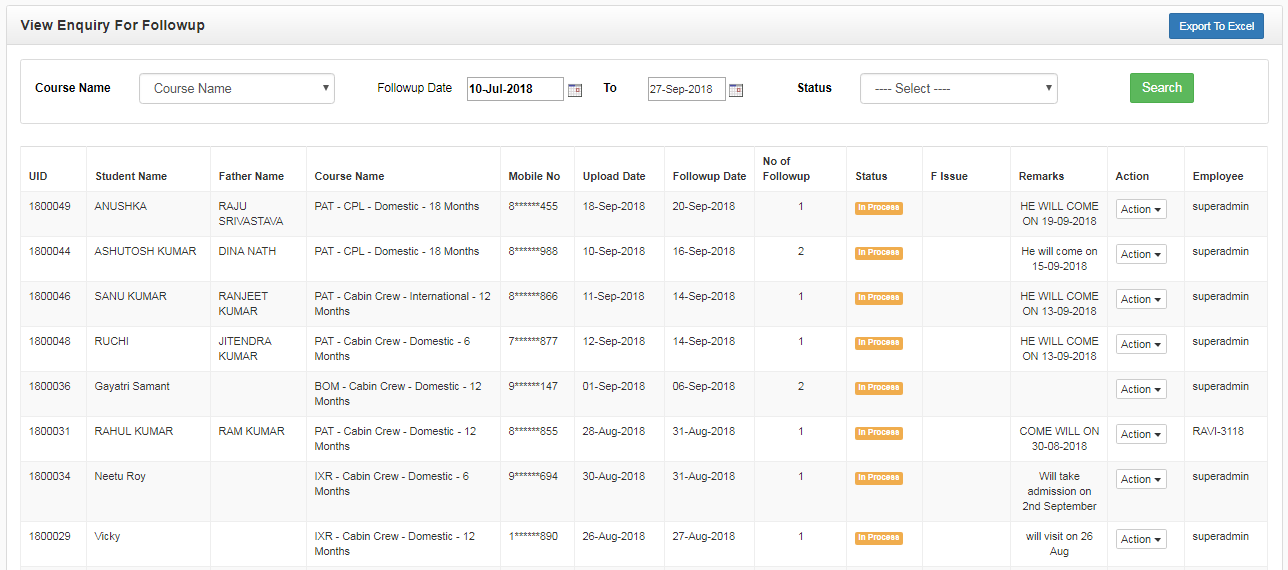Click the UID column header

[38, 176]
